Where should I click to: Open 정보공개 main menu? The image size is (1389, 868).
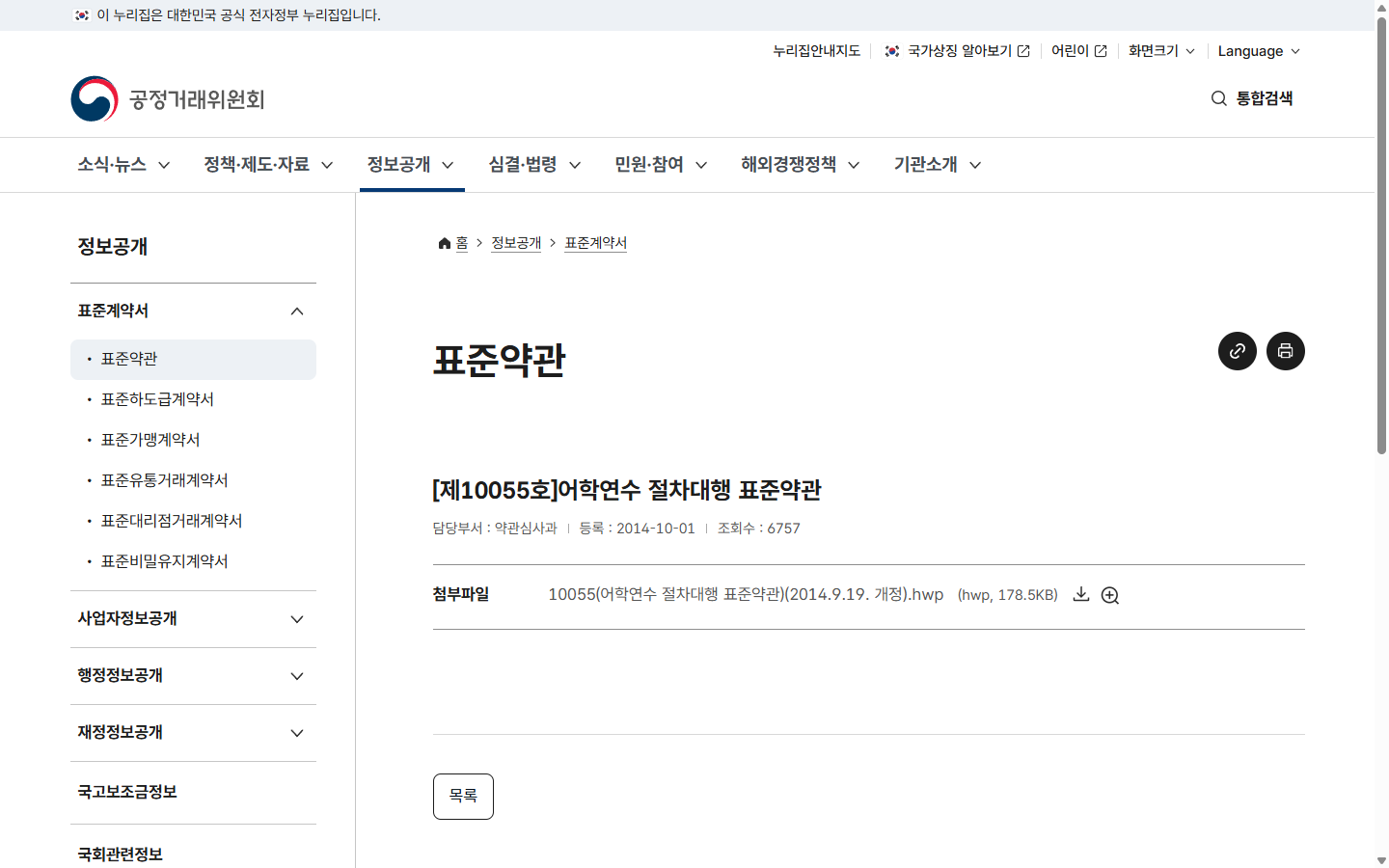[411, 165]
